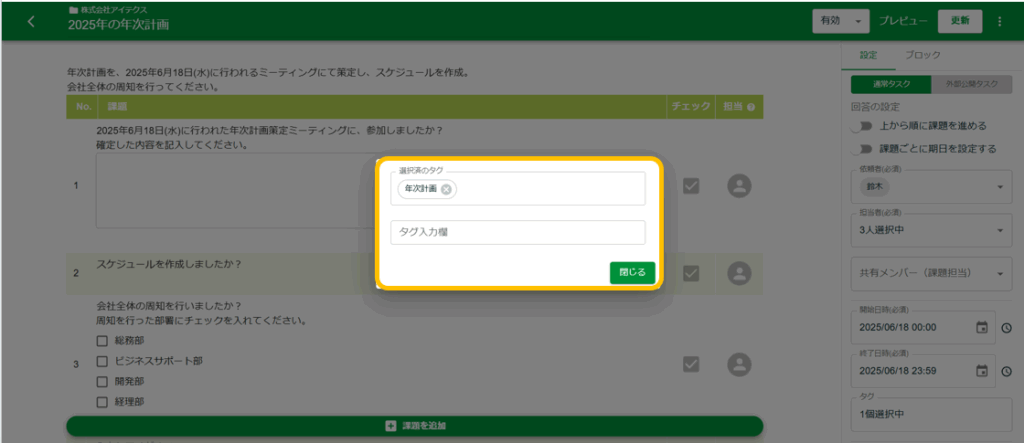Click the 更新 button

coord(960,21)
